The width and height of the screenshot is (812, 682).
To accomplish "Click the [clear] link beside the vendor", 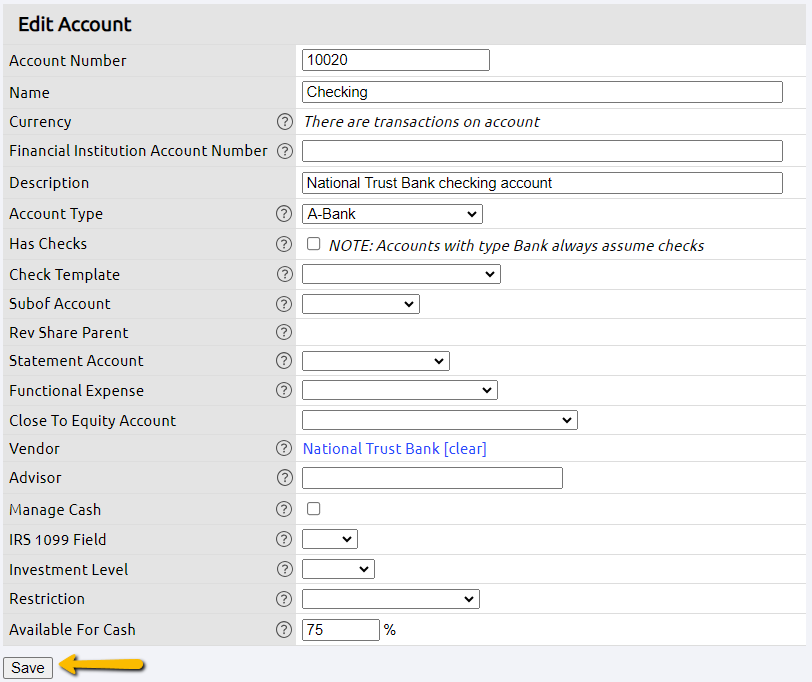I will 465,449.
